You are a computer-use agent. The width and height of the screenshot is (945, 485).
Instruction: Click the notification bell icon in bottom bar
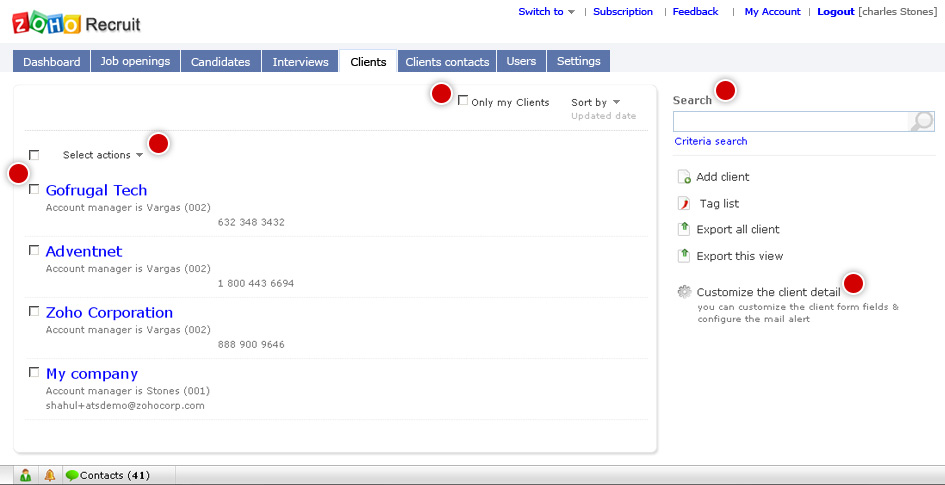[x=50, y=475]
